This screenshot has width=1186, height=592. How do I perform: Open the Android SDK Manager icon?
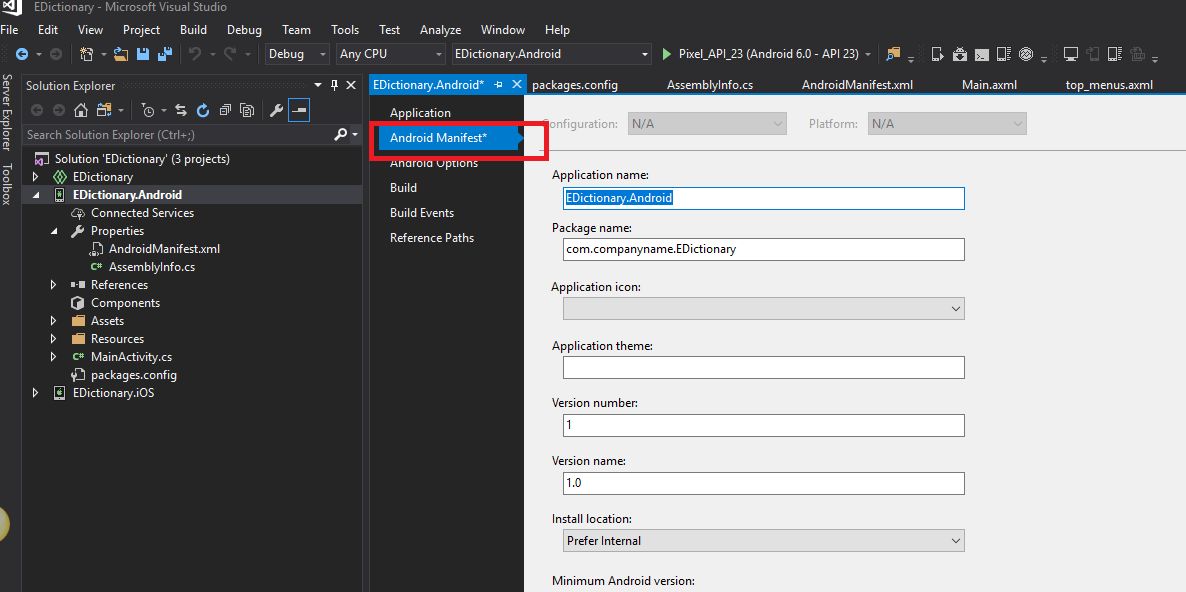(x=960, y=54)
